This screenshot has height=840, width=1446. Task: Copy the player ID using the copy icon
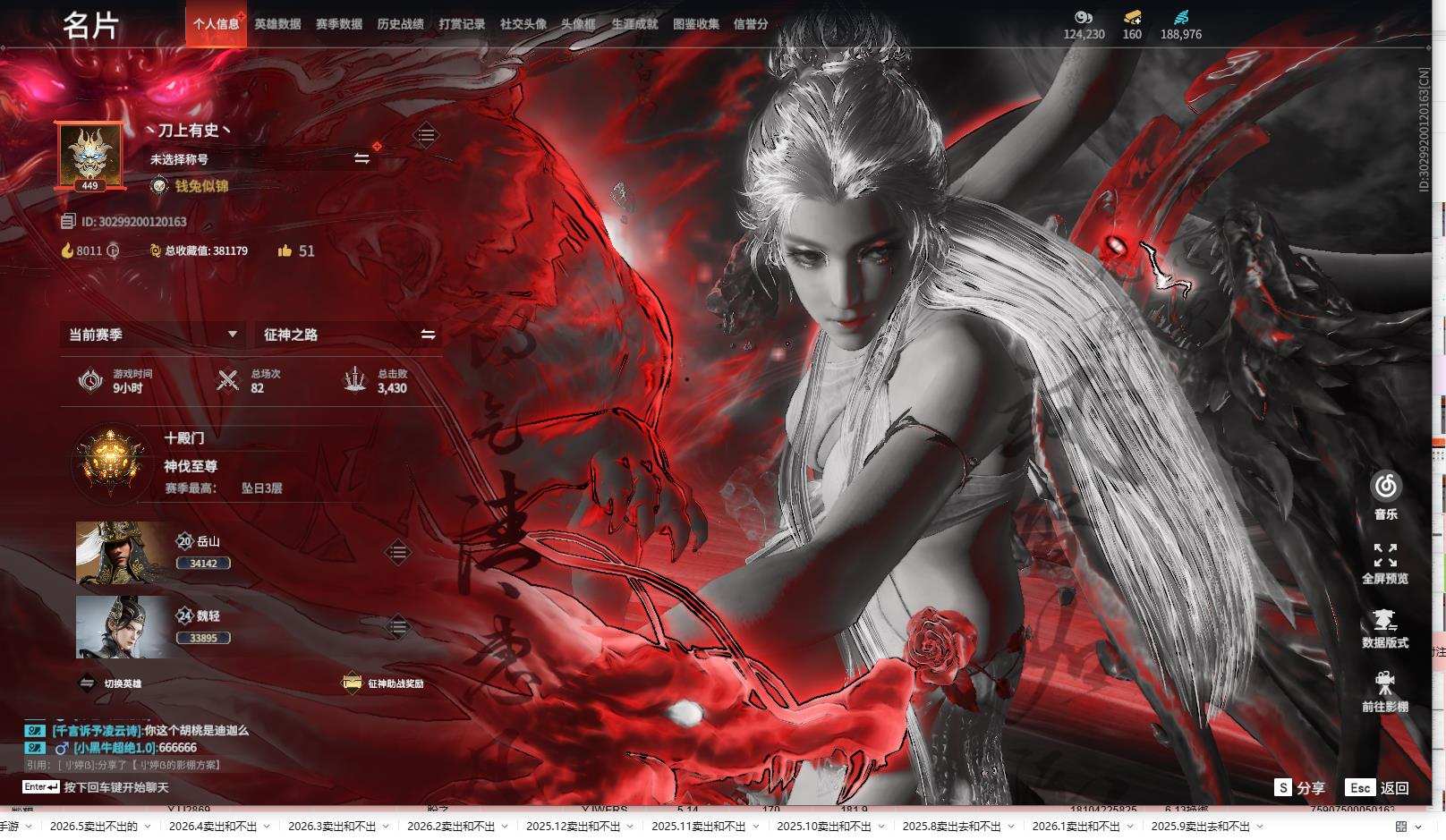coord(68,221)
